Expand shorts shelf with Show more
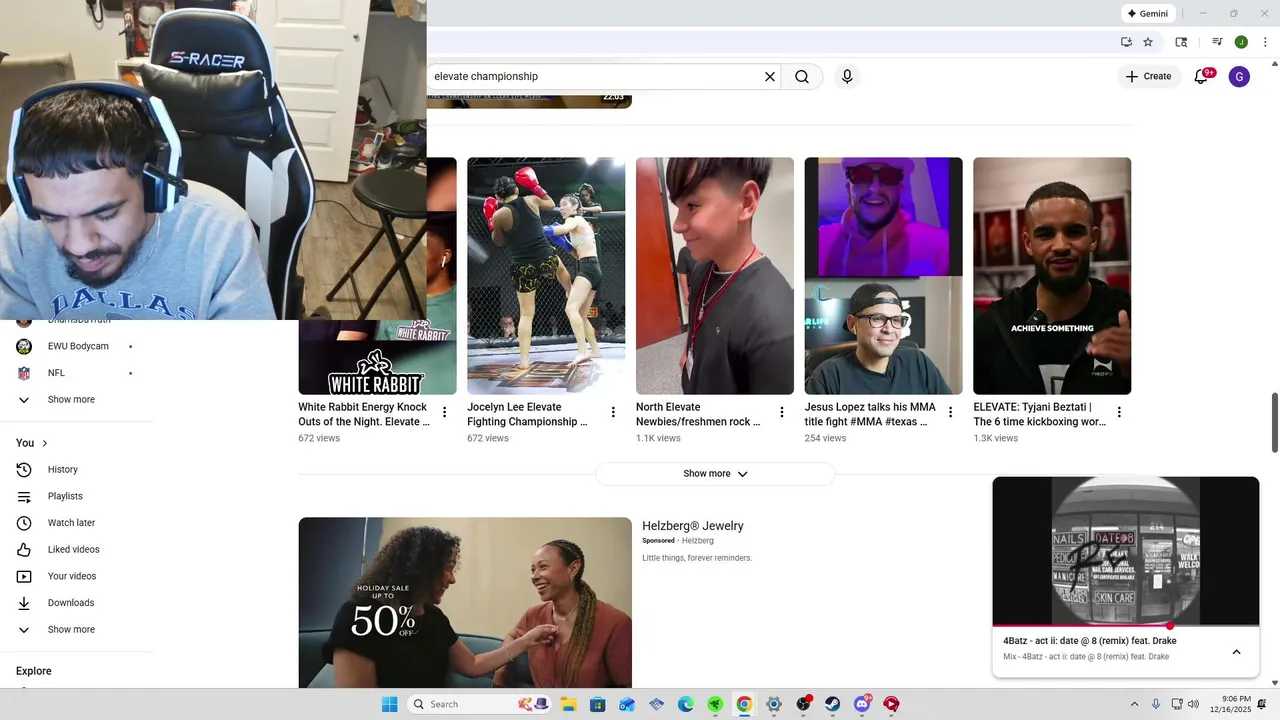This screenshot has height=720, width=1280. (x=715, y=474)
